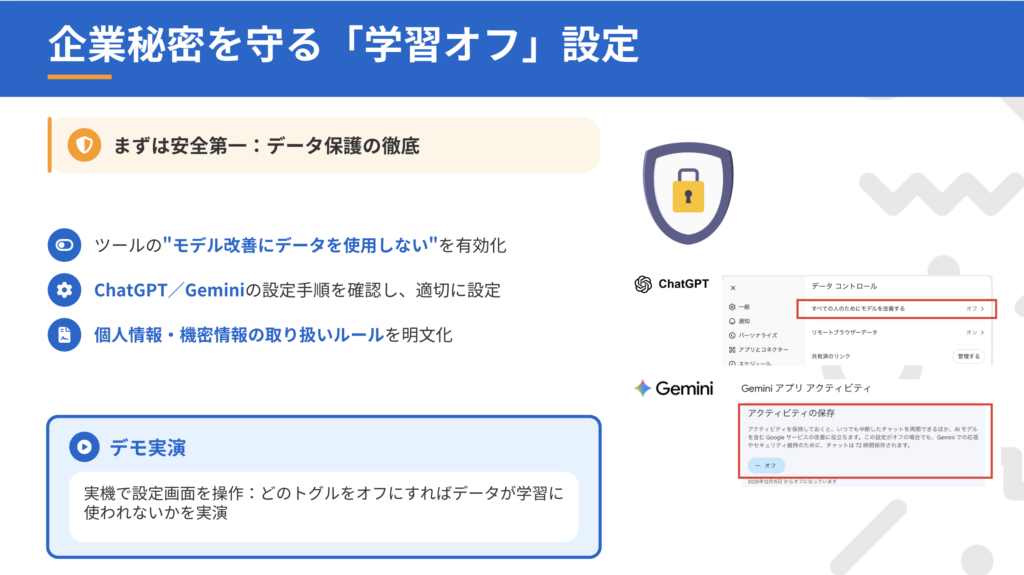Click the ChatGPT logo icon
The image size is (1024, 575).
[643, 284]
